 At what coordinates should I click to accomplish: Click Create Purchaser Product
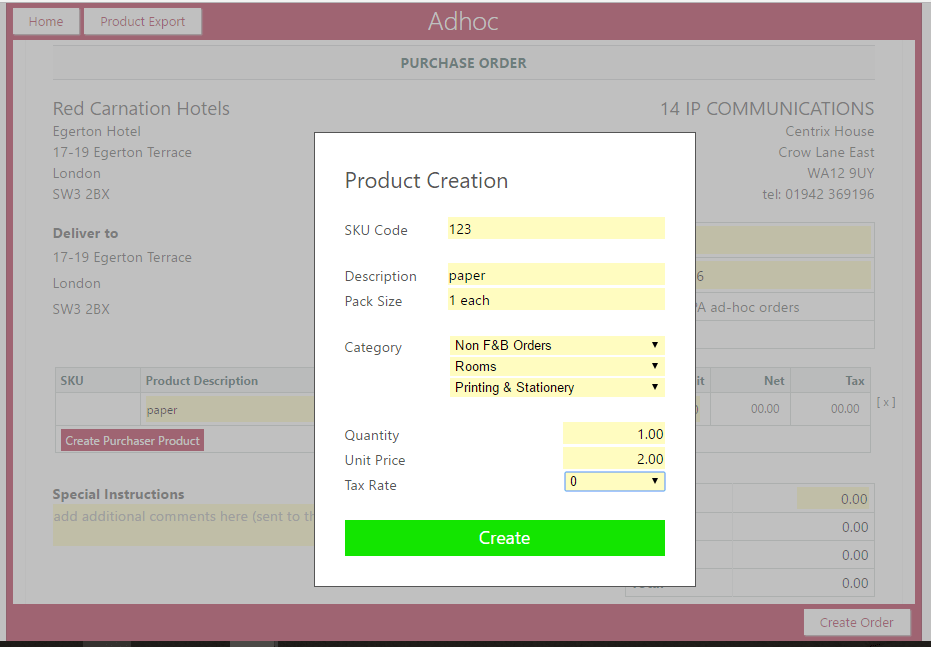[x=131, y=440]
